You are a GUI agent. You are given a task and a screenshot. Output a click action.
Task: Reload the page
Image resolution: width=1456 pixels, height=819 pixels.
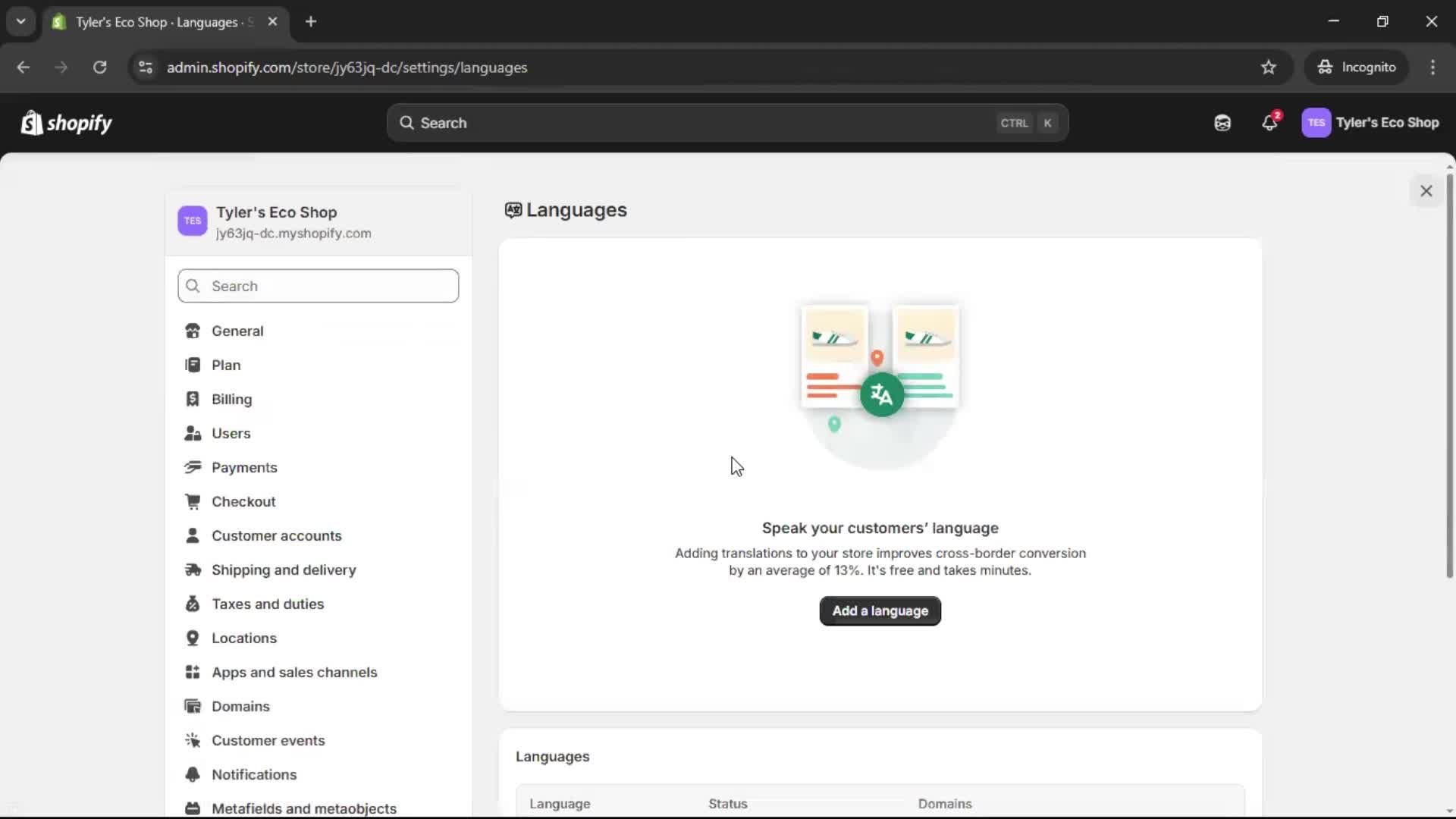(99, 67)
